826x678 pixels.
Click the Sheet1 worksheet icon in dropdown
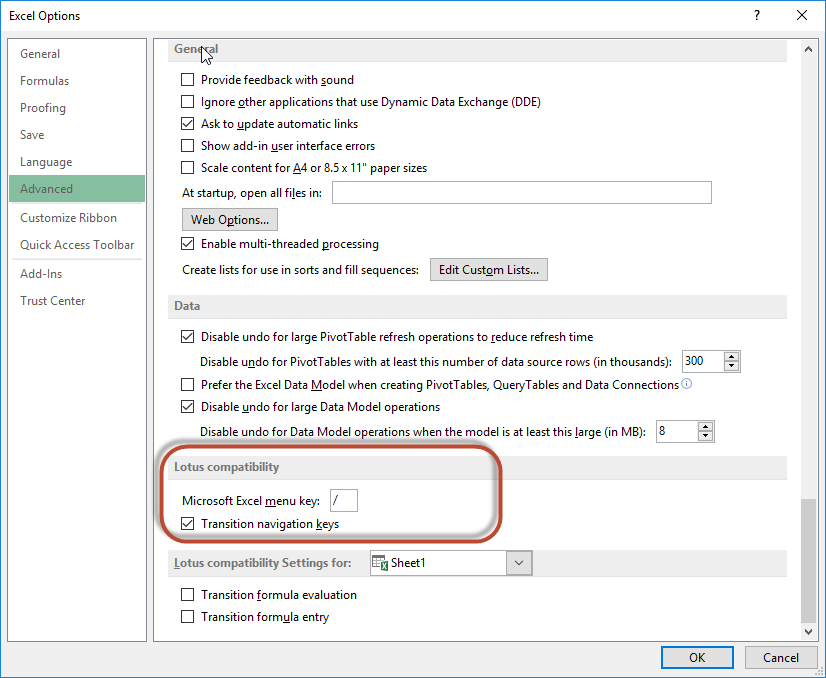point(380,563)
